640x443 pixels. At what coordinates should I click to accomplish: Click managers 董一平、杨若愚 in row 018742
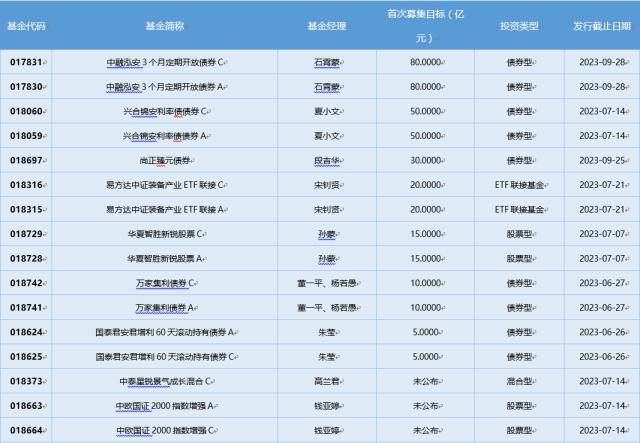pos(327,283)
